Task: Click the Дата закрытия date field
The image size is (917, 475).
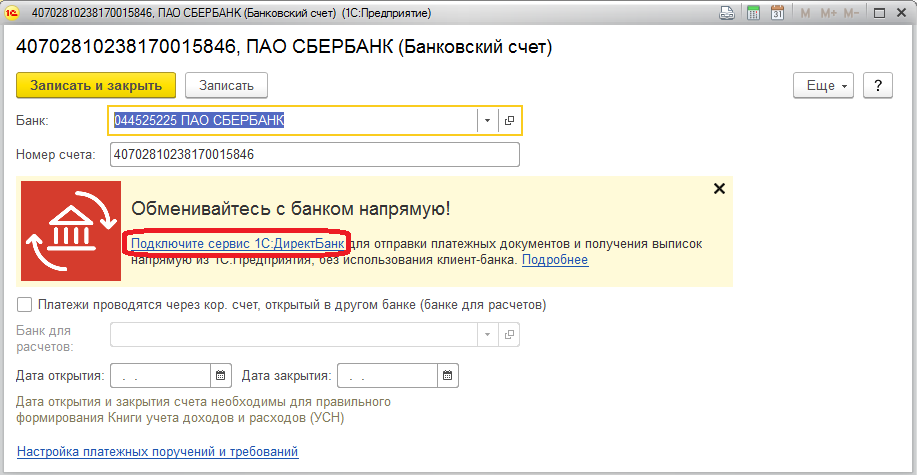Action: pos(388,376)
